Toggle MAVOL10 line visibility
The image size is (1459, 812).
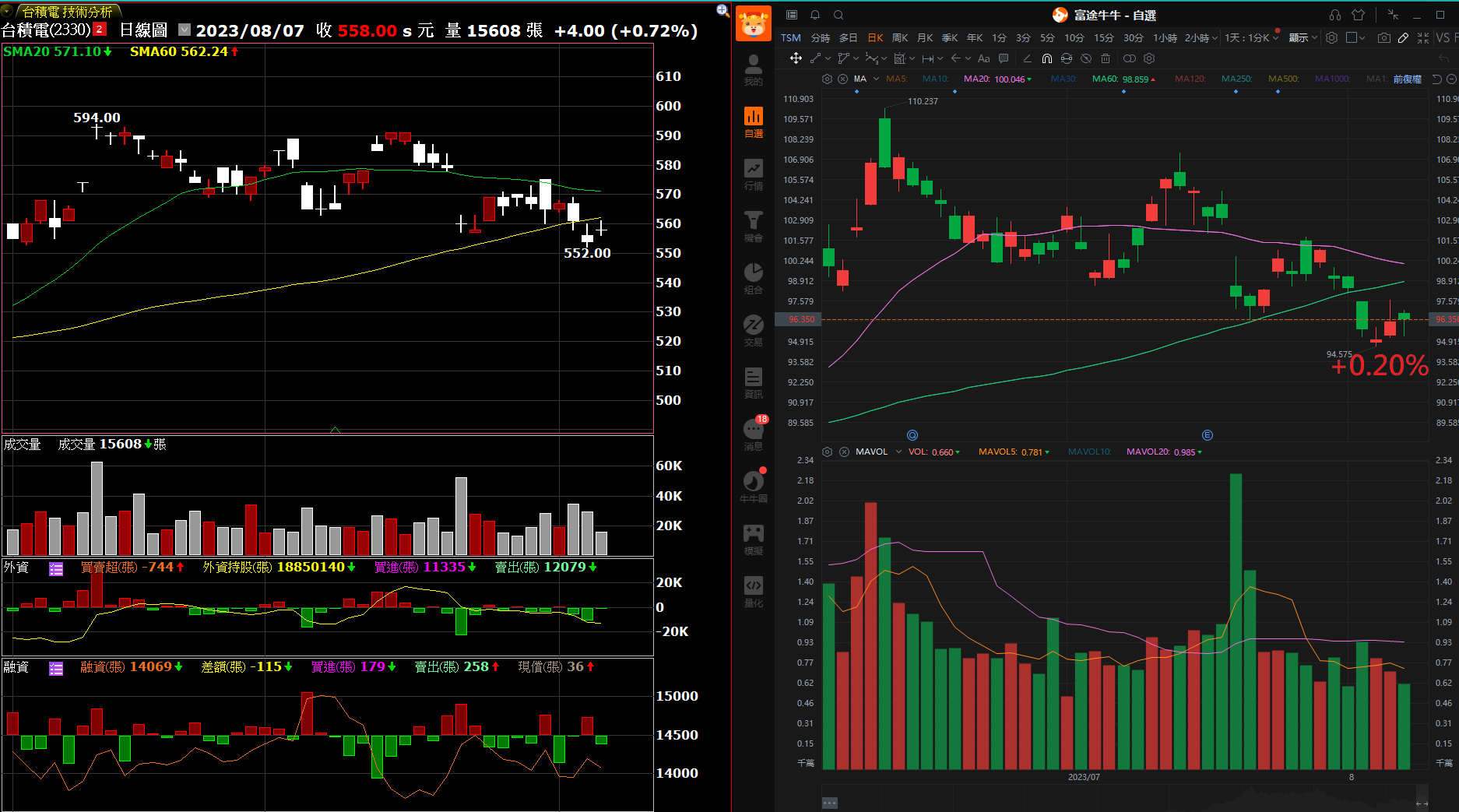point(1090,452)
